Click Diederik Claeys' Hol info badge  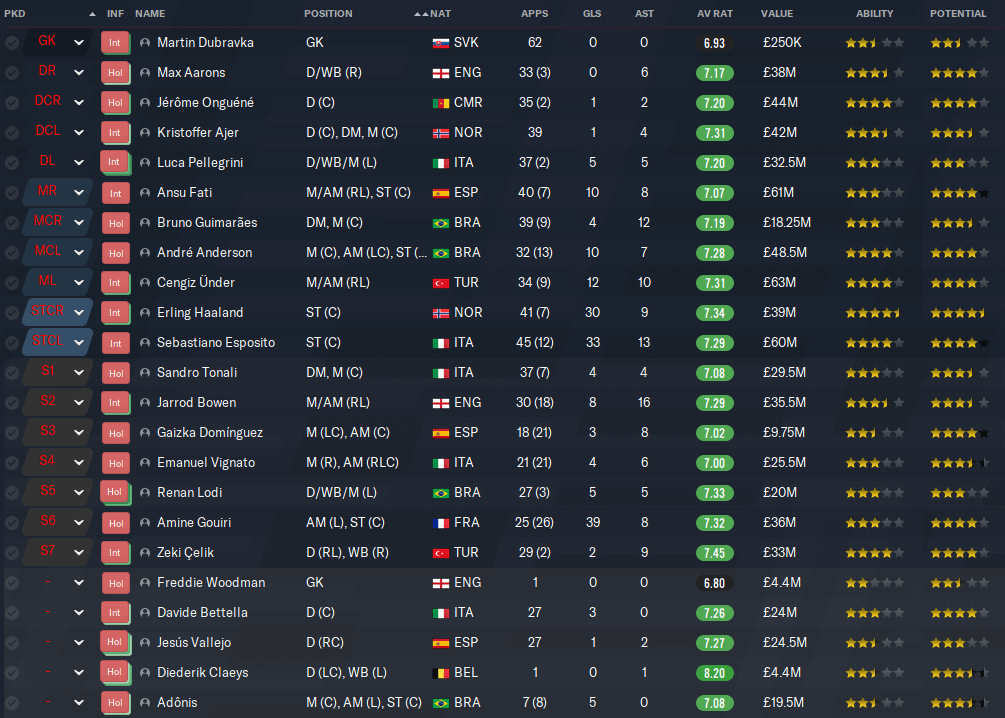(x=115, y=672)
